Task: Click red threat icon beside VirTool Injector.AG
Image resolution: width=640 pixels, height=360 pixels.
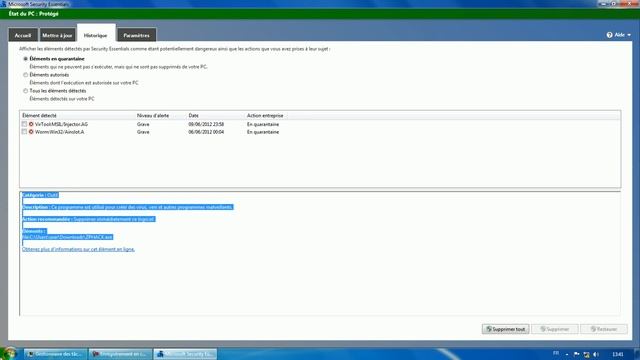Action: (x=31, y=124)
